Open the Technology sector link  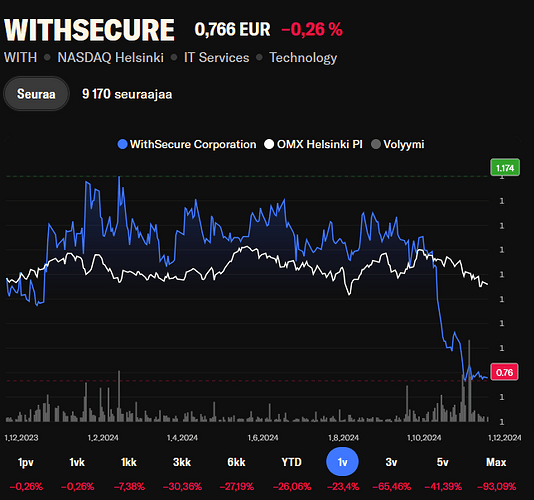point(303,58)
